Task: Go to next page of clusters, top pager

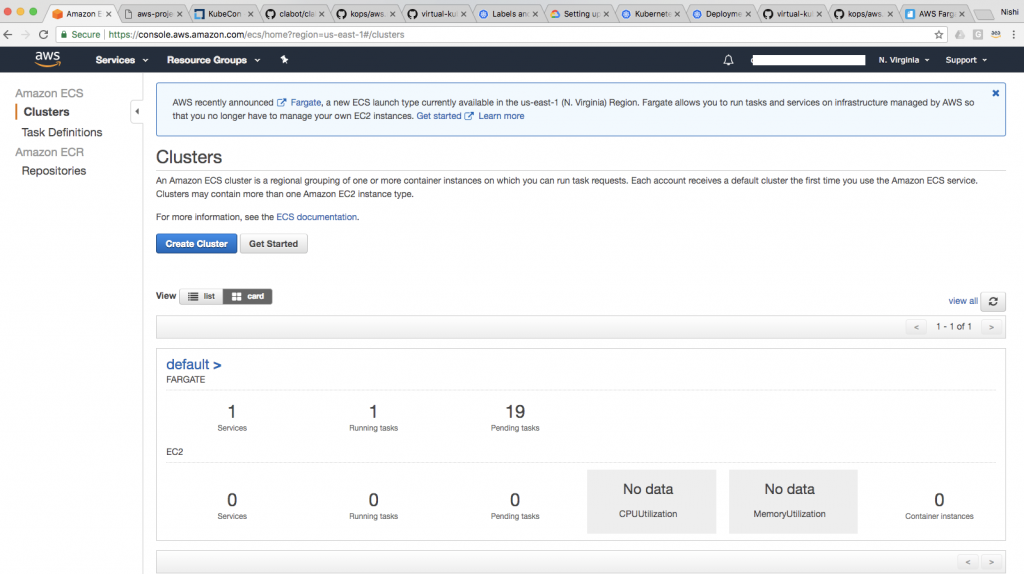Action: [x=991, y=327]
